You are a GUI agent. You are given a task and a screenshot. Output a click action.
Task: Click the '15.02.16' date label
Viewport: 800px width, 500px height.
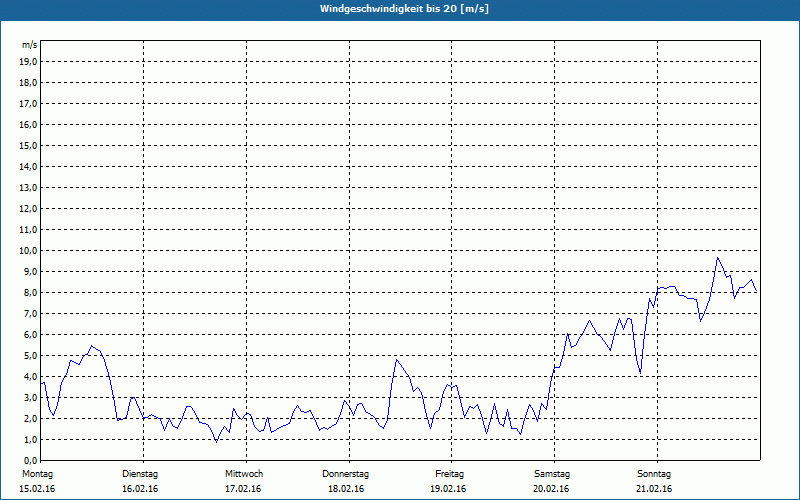pyautogui.click(x=37, y=489)
